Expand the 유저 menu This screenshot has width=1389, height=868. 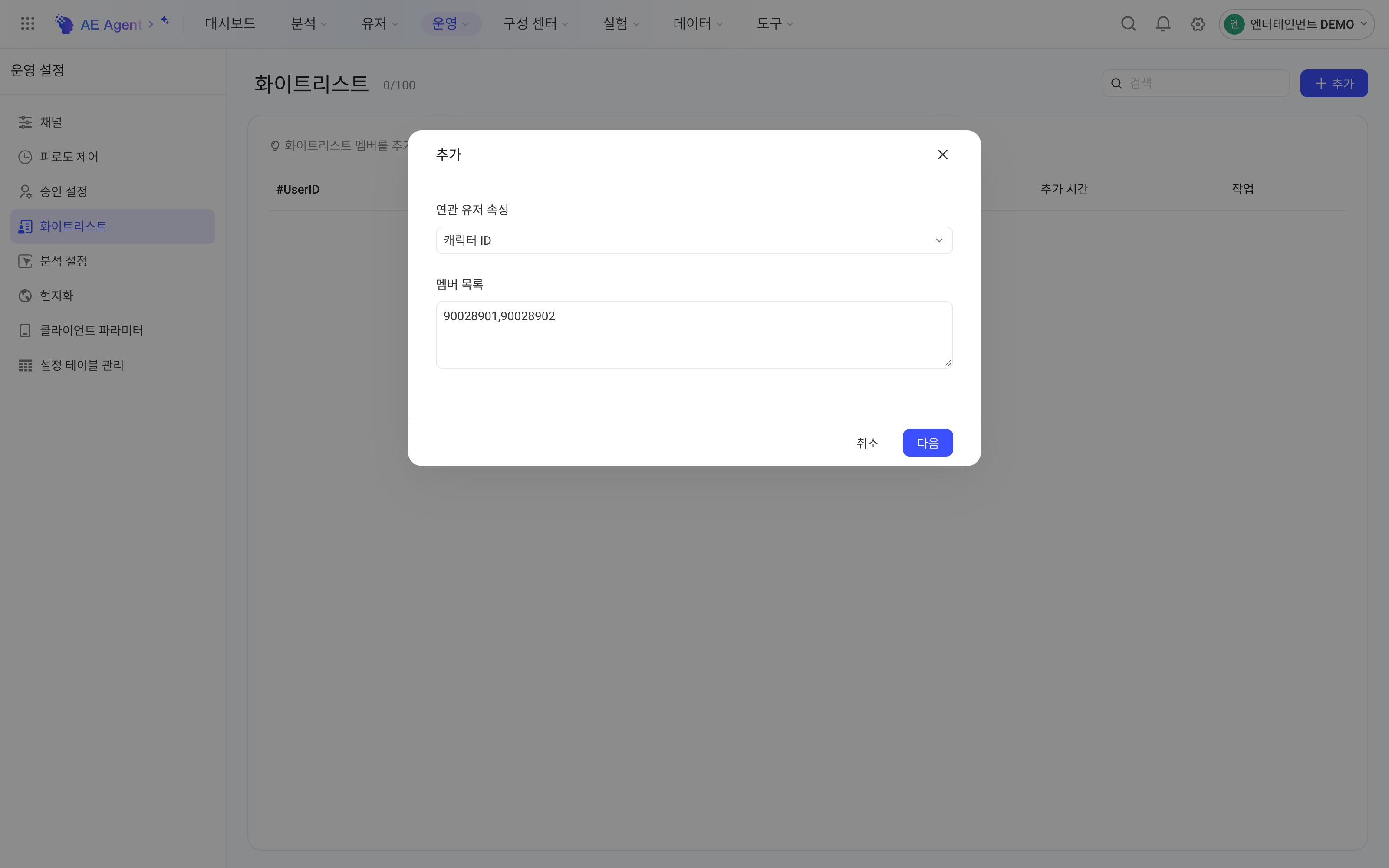[379, 23]
